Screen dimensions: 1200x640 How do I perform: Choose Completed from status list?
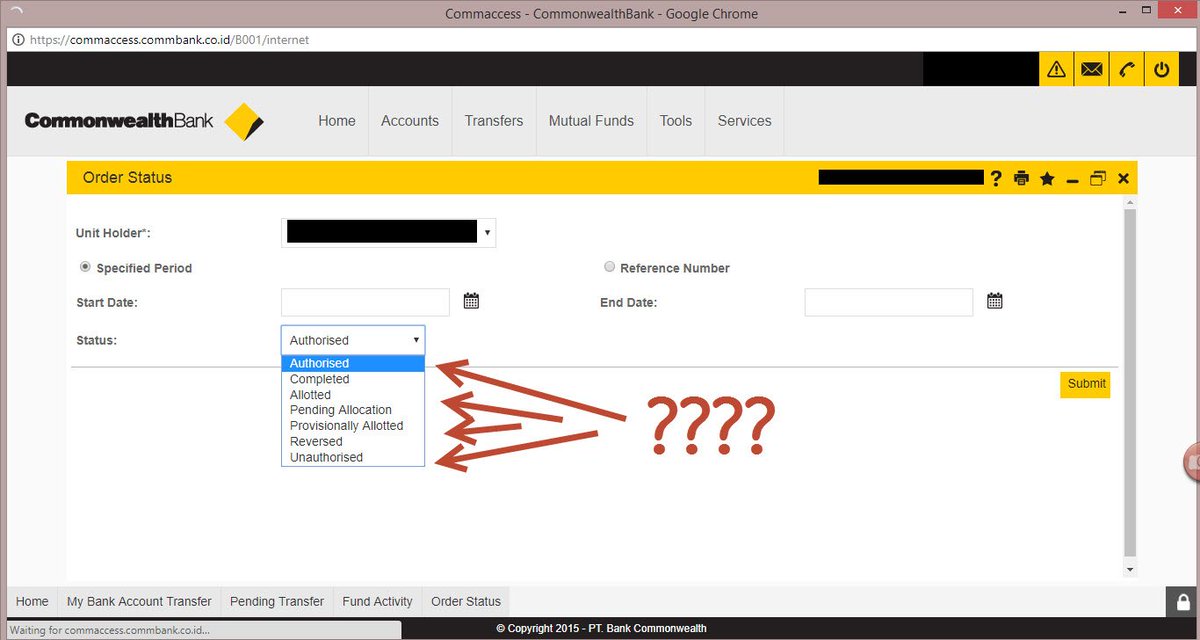(x=353, y=379)
